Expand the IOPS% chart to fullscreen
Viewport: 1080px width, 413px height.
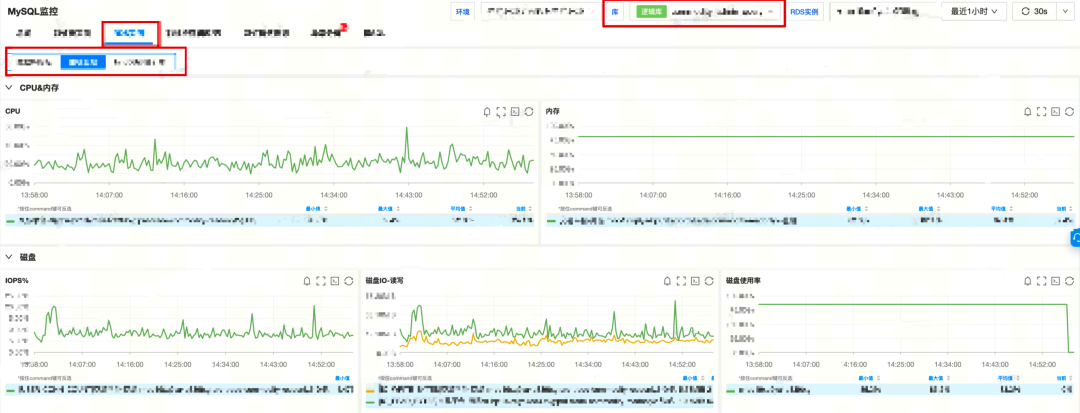click(321, 281)
